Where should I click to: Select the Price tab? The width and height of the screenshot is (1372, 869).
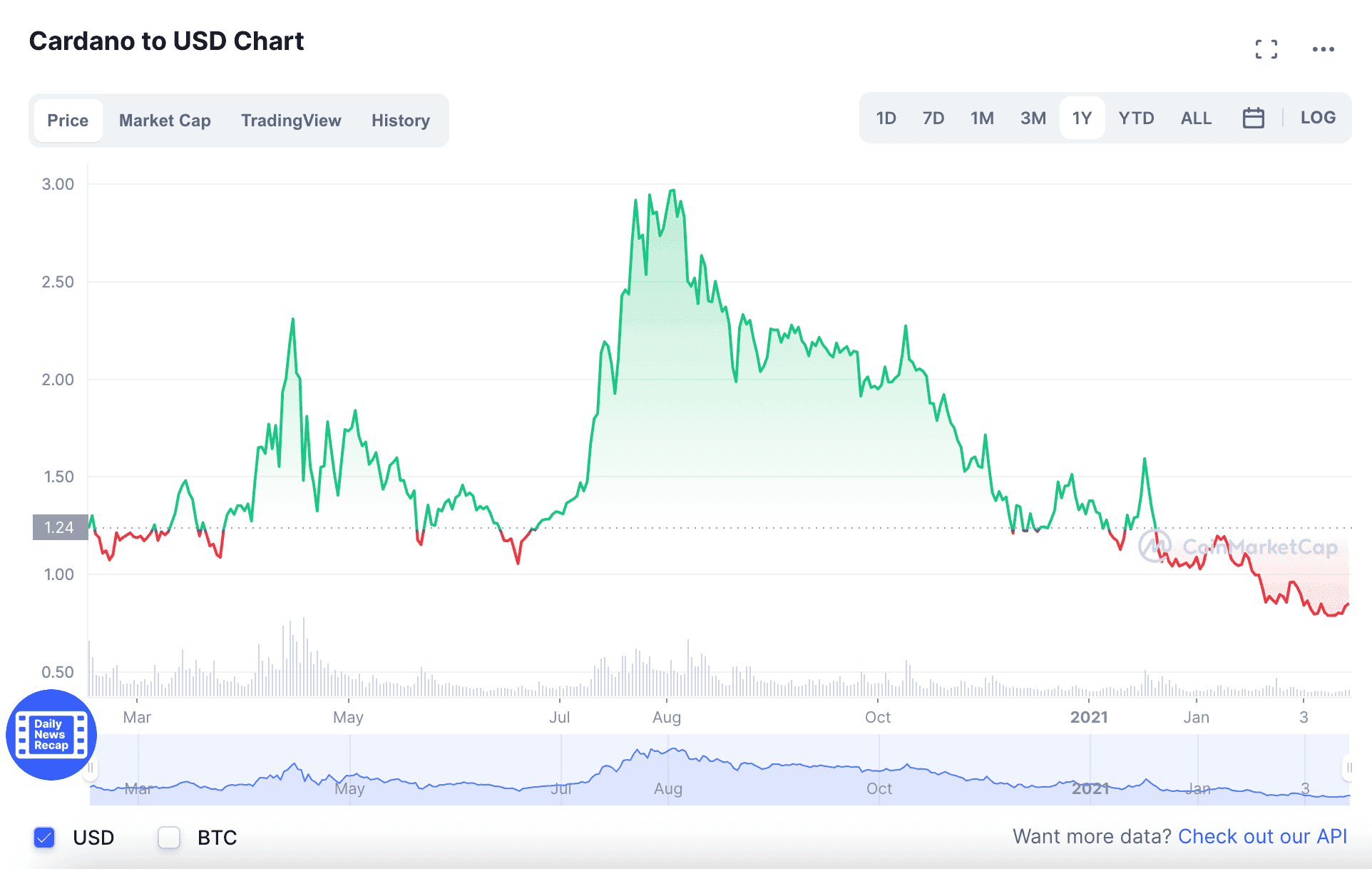(68, 121)
